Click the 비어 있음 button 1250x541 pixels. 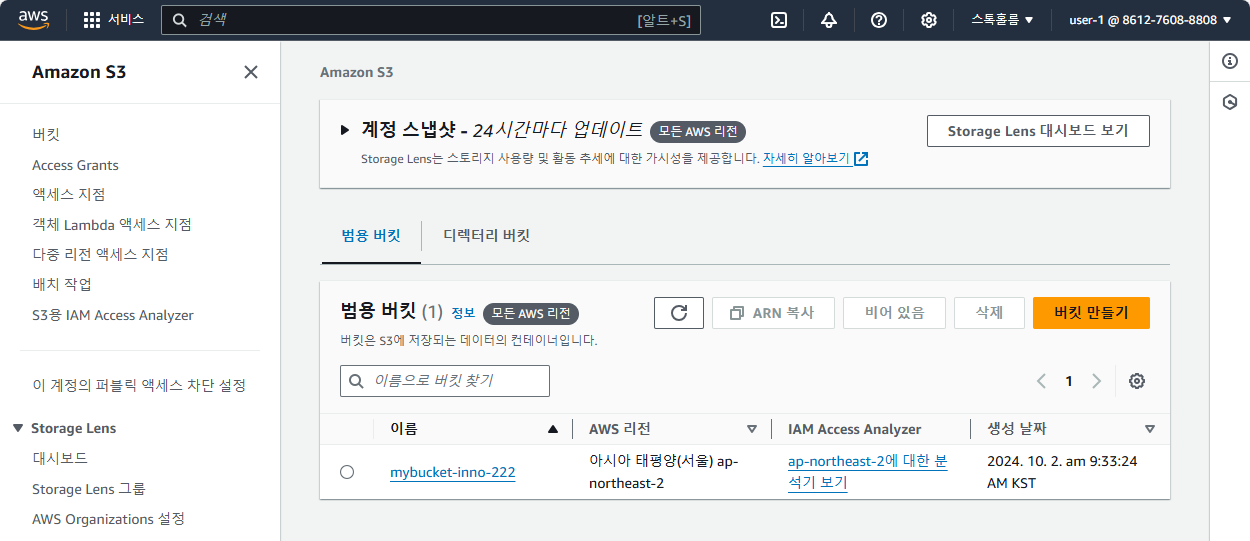pos(894,313)
